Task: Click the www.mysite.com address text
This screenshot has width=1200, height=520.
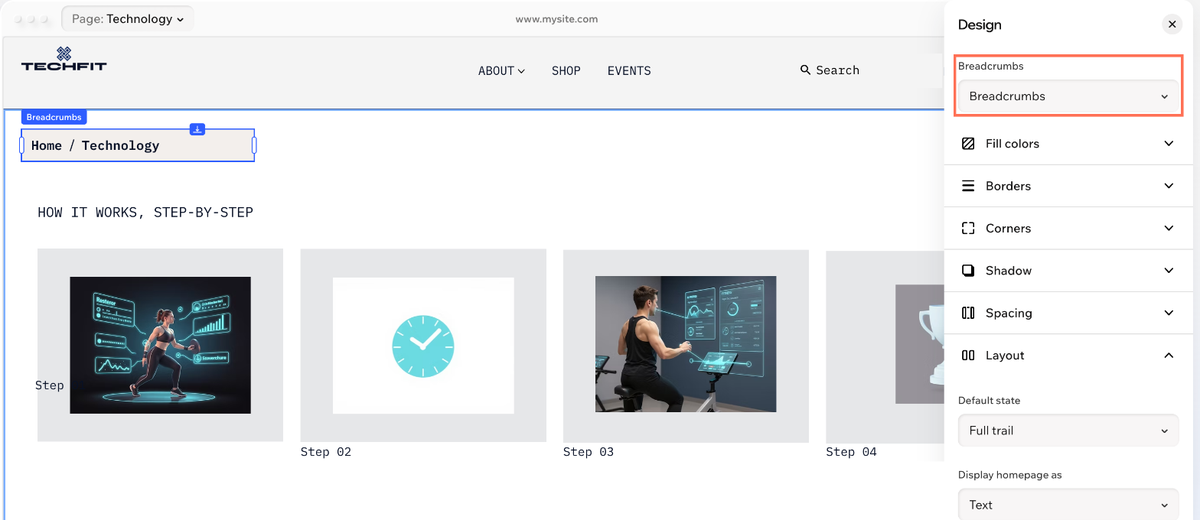Action: (556, 19)
